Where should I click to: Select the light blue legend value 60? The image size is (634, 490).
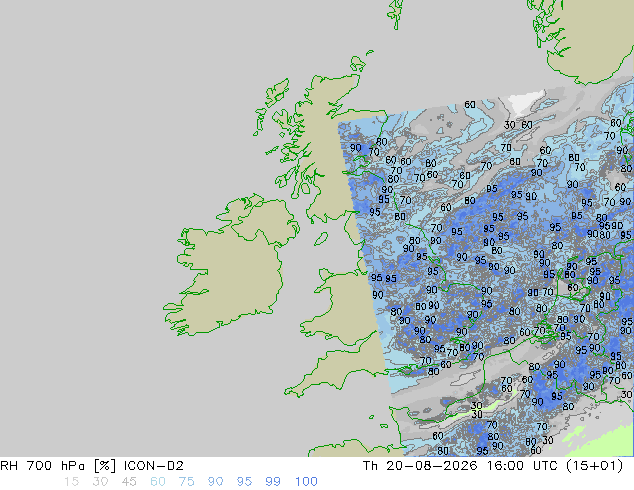[x=158, y=482]
